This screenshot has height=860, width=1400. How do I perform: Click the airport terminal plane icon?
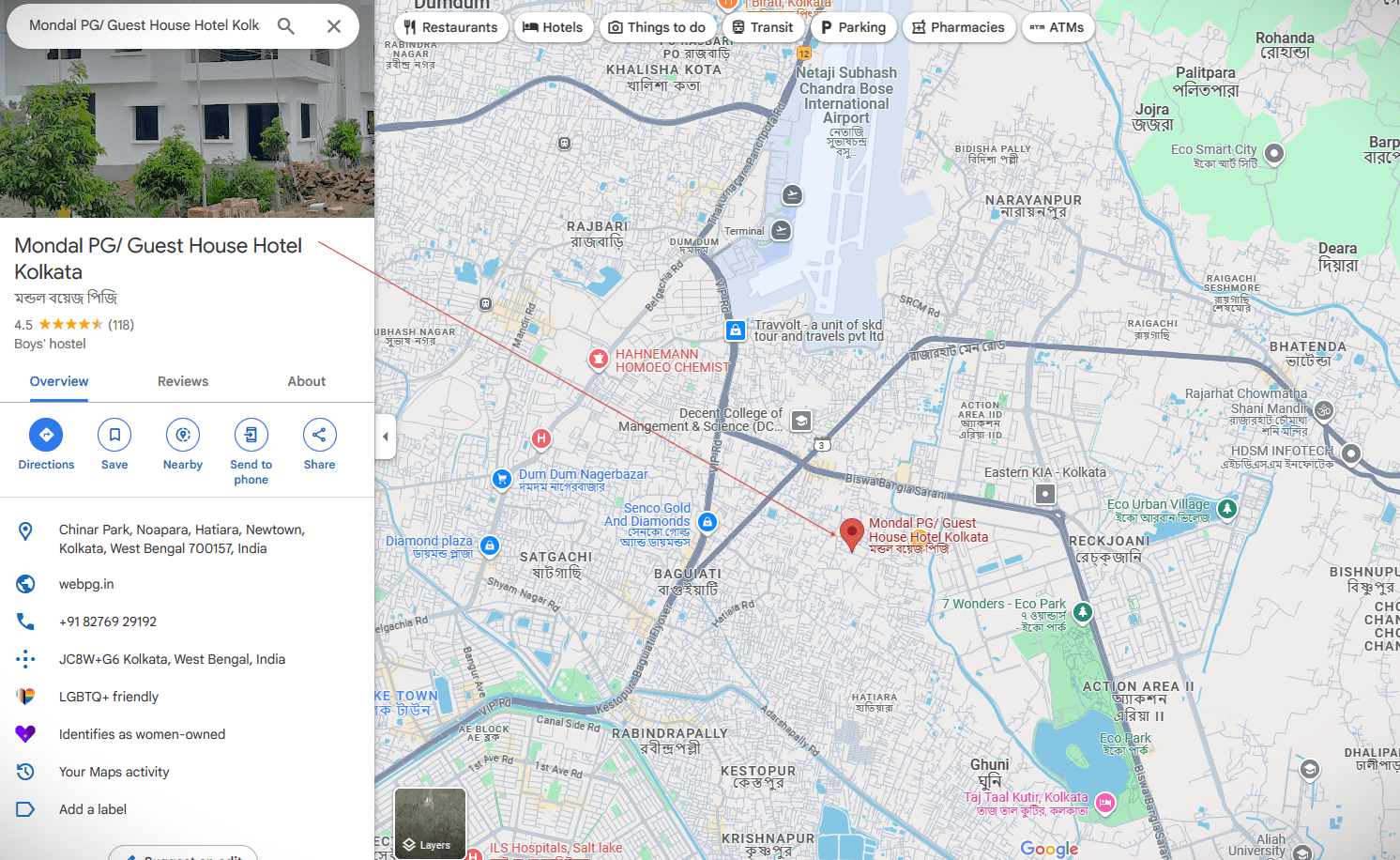781,230
